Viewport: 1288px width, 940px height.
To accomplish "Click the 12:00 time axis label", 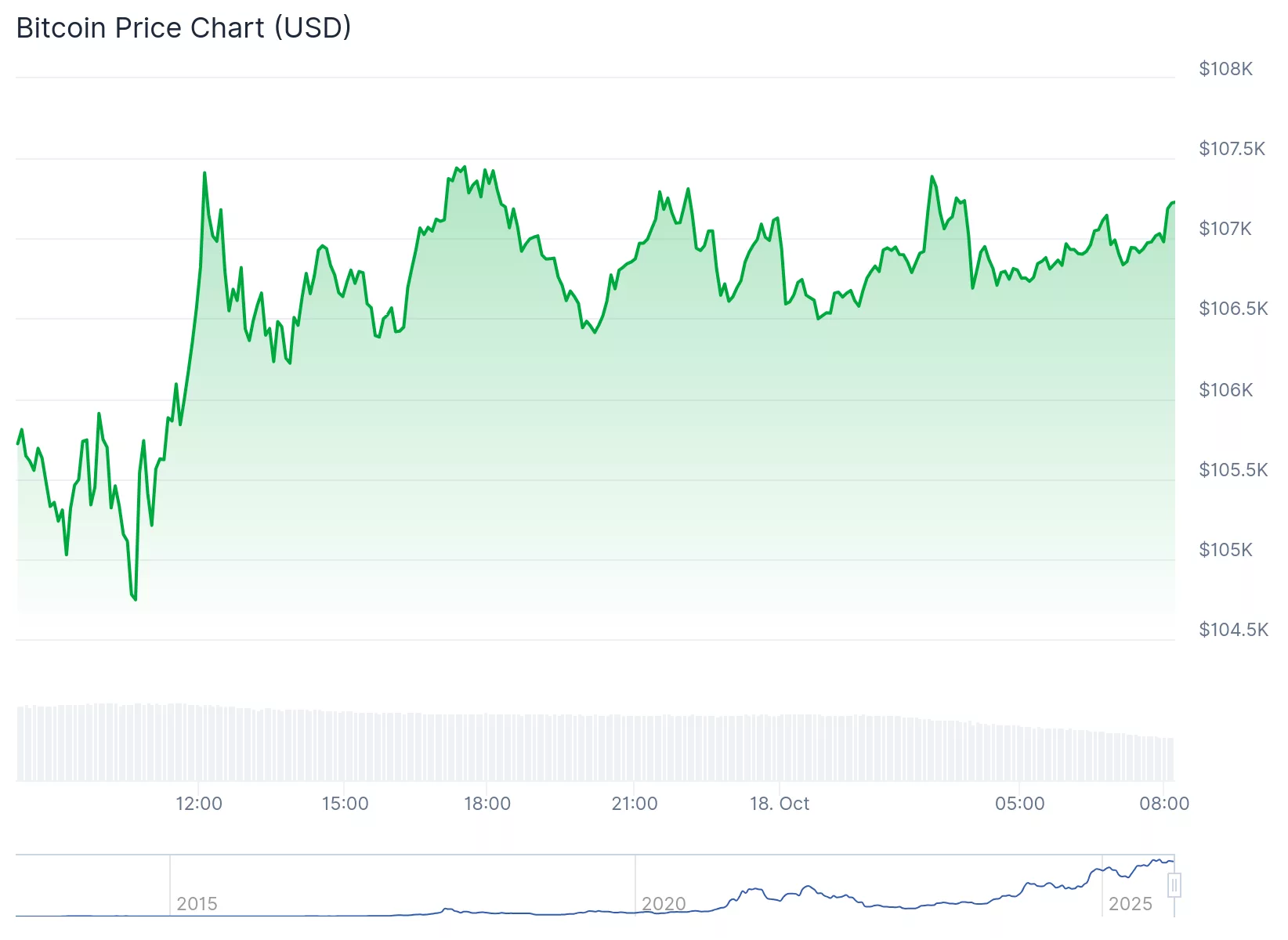I will [x=199, y=804].
